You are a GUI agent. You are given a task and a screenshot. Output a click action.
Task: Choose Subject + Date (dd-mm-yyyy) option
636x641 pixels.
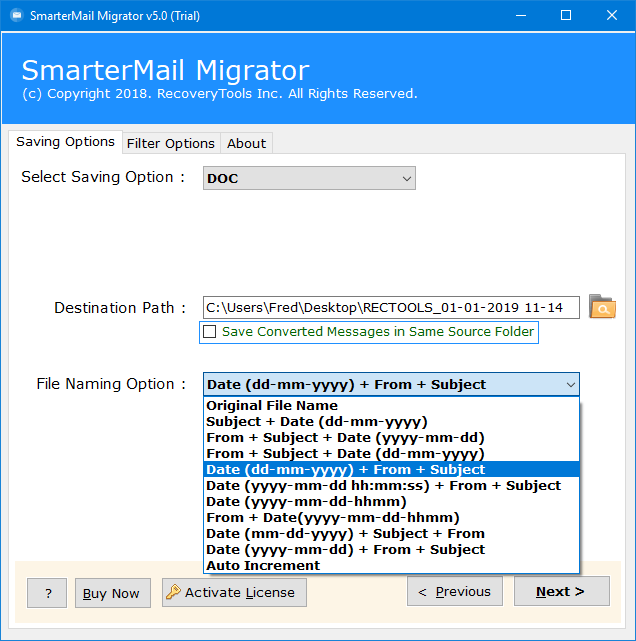tap(391, 421)
